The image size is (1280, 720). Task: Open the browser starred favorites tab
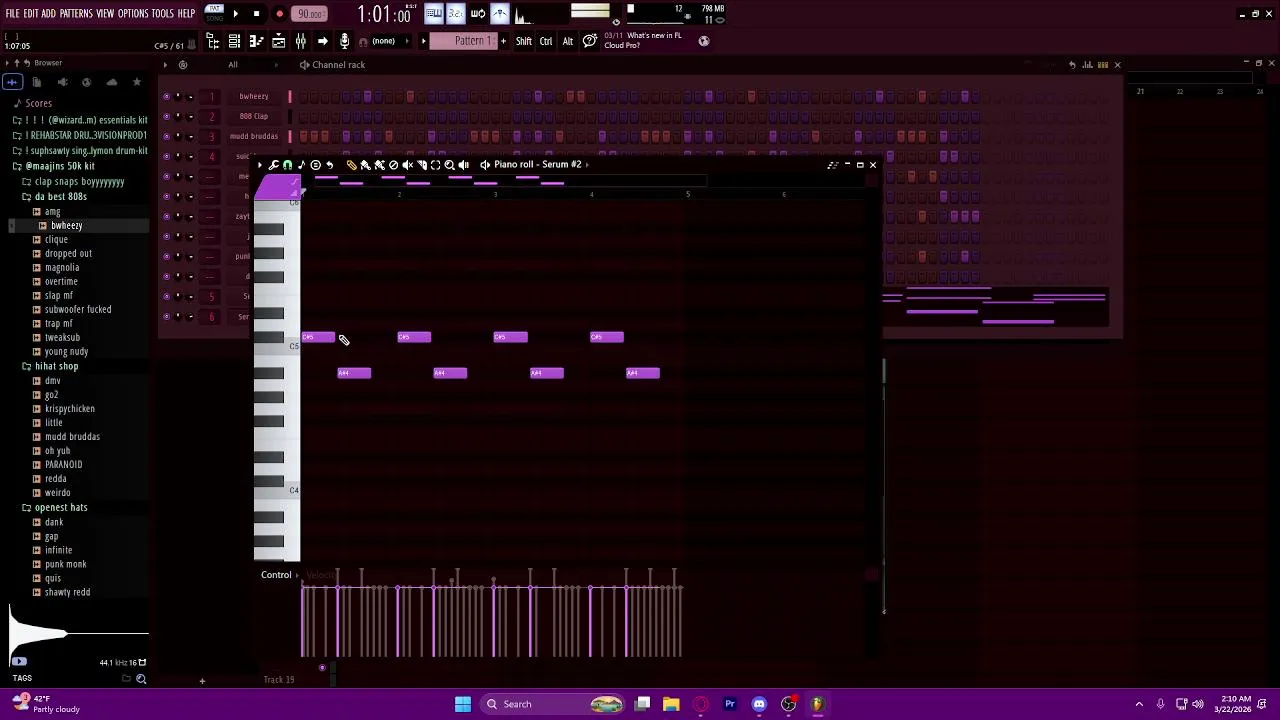(x=137, y=82)
